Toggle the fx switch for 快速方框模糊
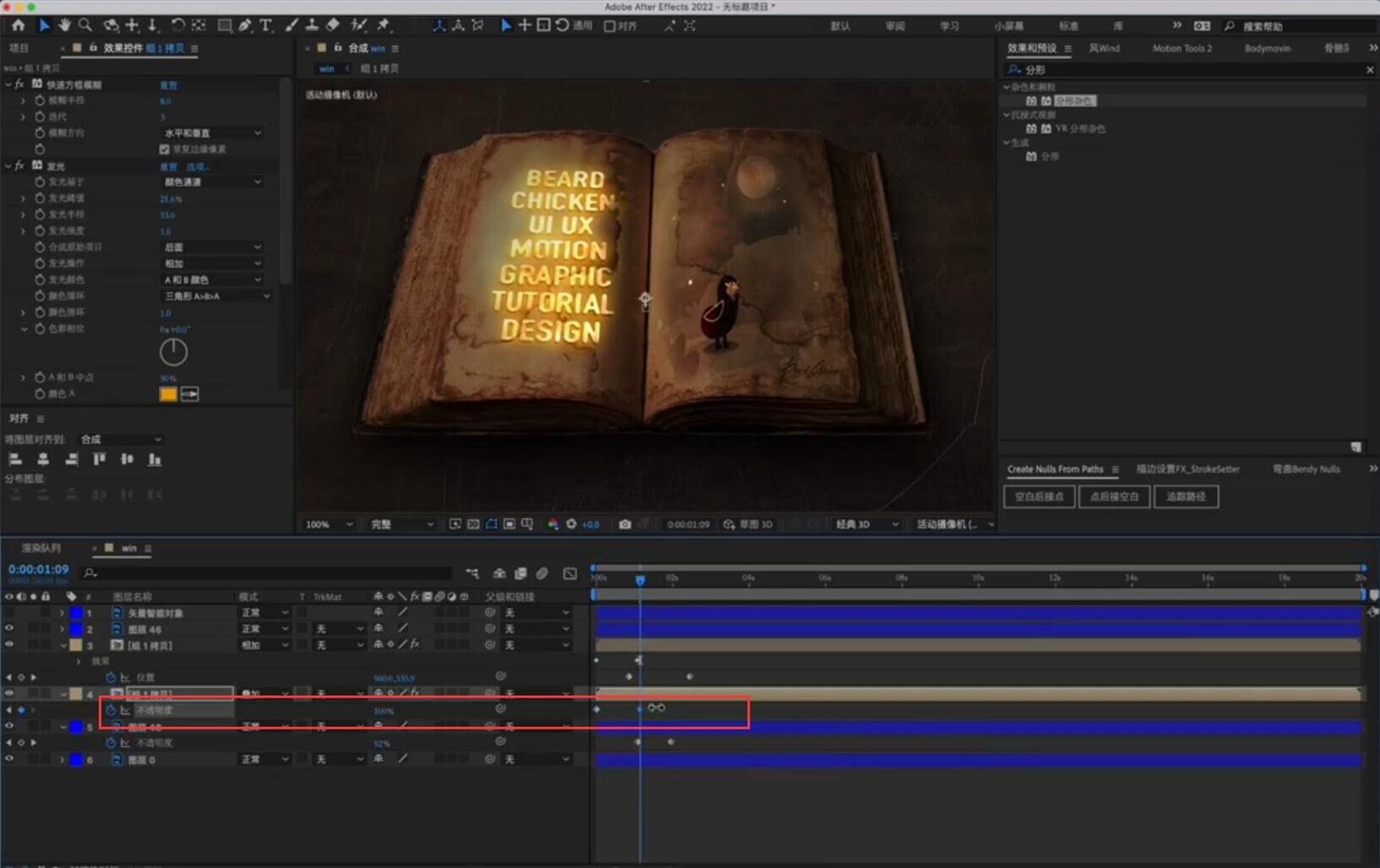The height and width of the screenshot is (868, 1380). coord(19,84)
